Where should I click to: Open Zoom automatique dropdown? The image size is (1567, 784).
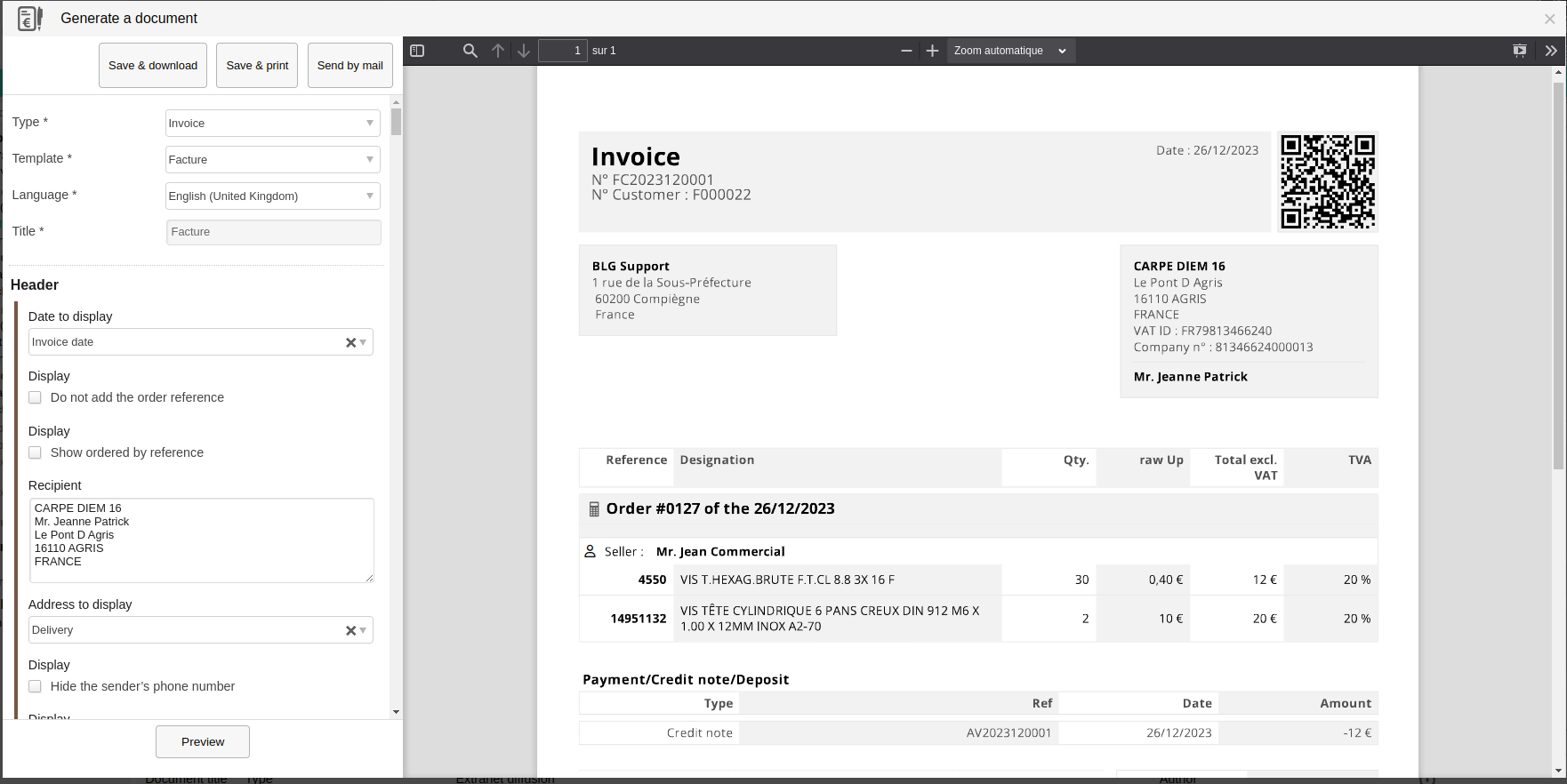(1011, 51)
